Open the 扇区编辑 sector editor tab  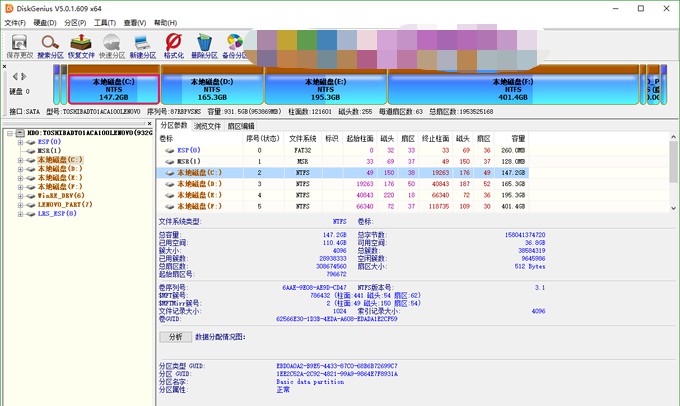click(242, 126)
